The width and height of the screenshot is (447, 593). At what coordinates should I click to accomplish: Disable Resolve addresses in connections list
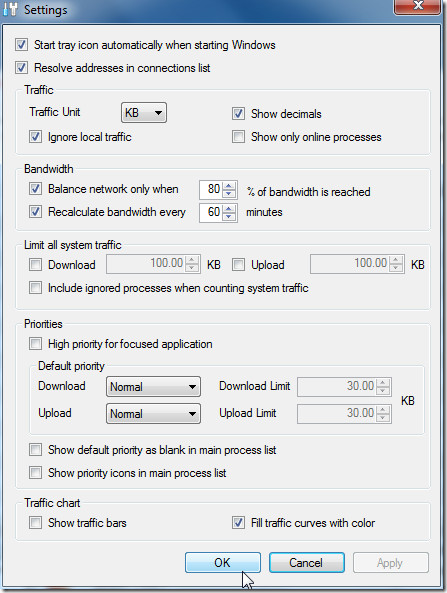(21, 68)
